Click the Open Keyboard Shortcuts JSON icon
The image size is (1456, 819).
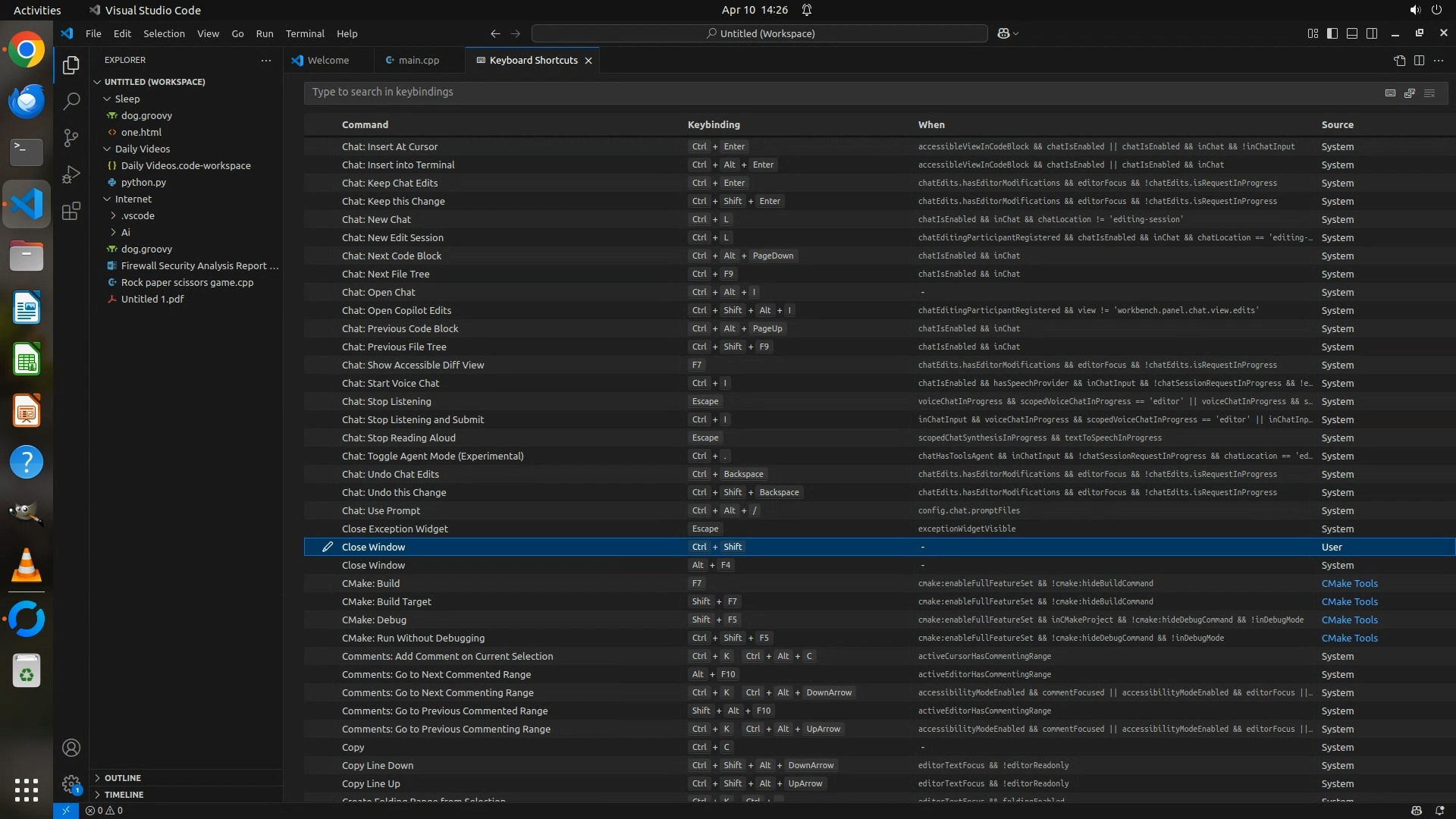pyautogui.click(x=1400, y=61)
